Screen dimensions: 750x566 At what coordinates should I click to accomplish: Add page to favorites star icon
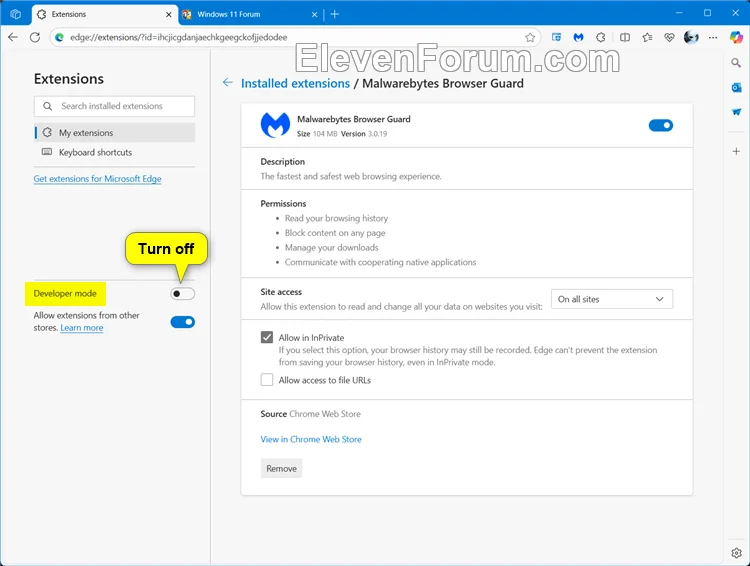(x=530, y=37)
